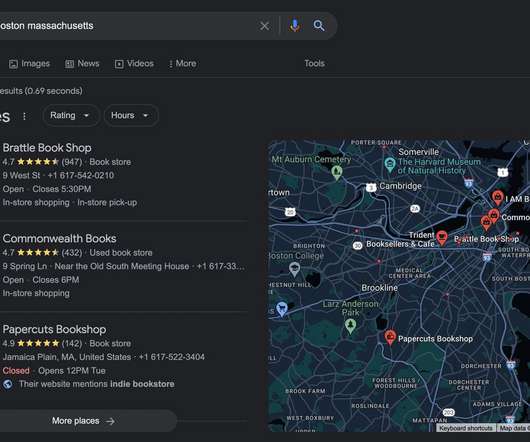Viewport: 530px width, 442px height.
Task: Click the phone number +1 617-542-0210
Action: pyautogui.click(x=80, y=175)
